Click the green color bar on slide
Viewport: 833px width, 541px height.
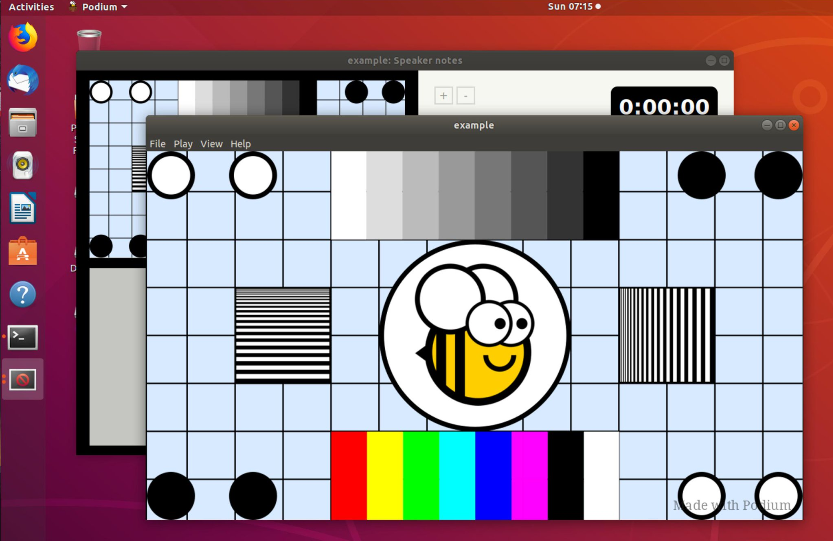point(421,476)
